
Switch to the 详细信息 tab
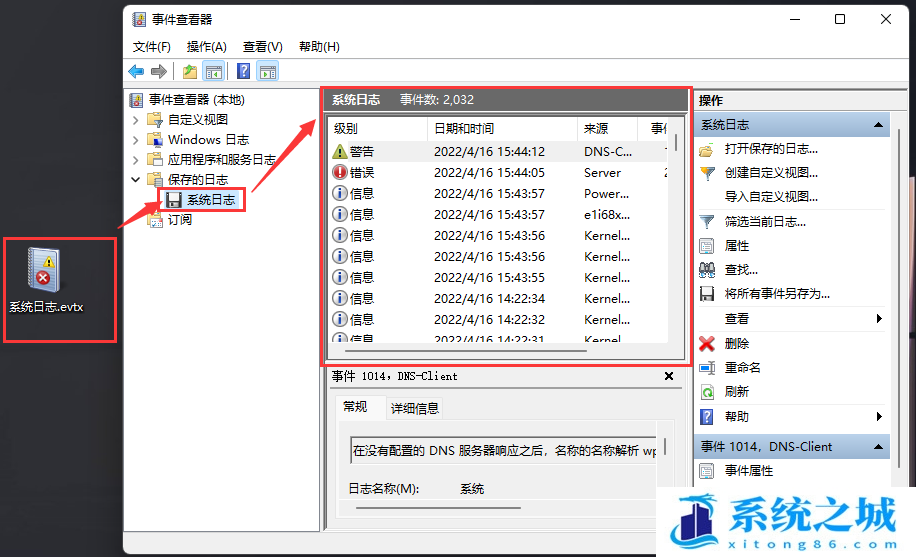(x=414, y=408)
